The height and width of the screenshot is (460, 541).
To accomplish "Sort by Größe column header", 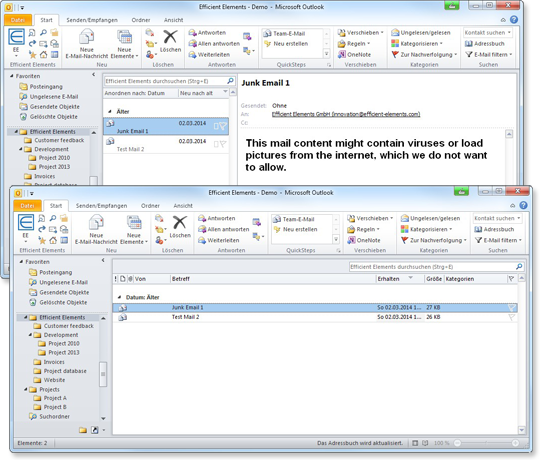I will pyautogui.click(x=434, y=279).
